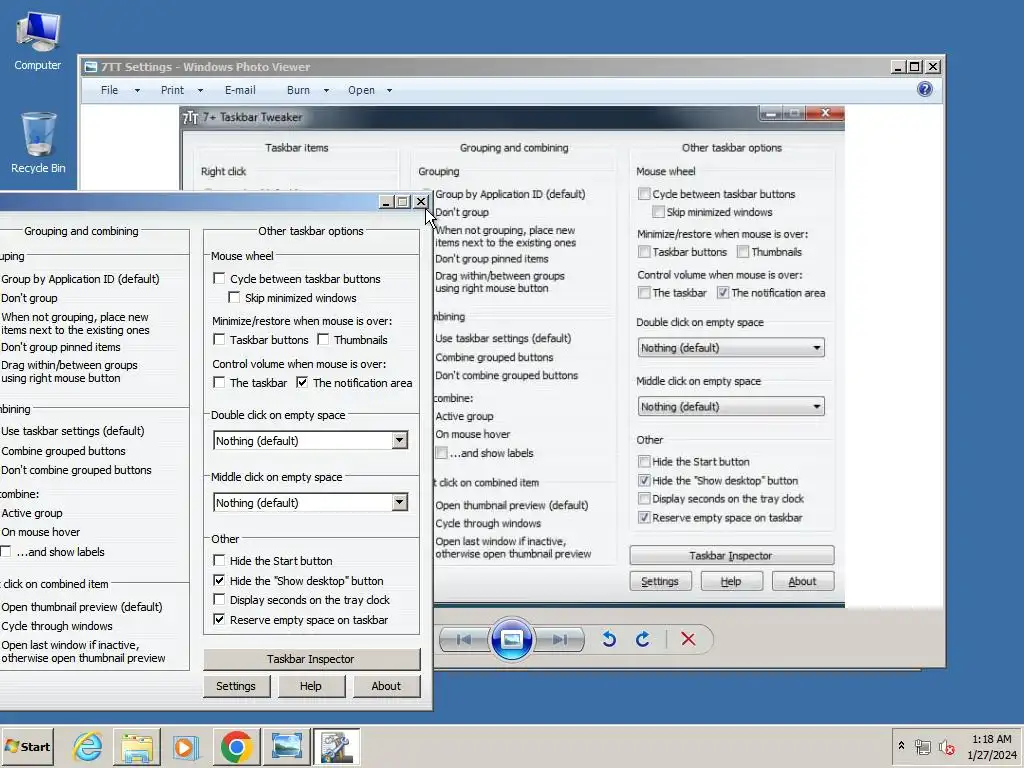Expand the File menu arrow in Photo Viewer

tap(137, 91)
